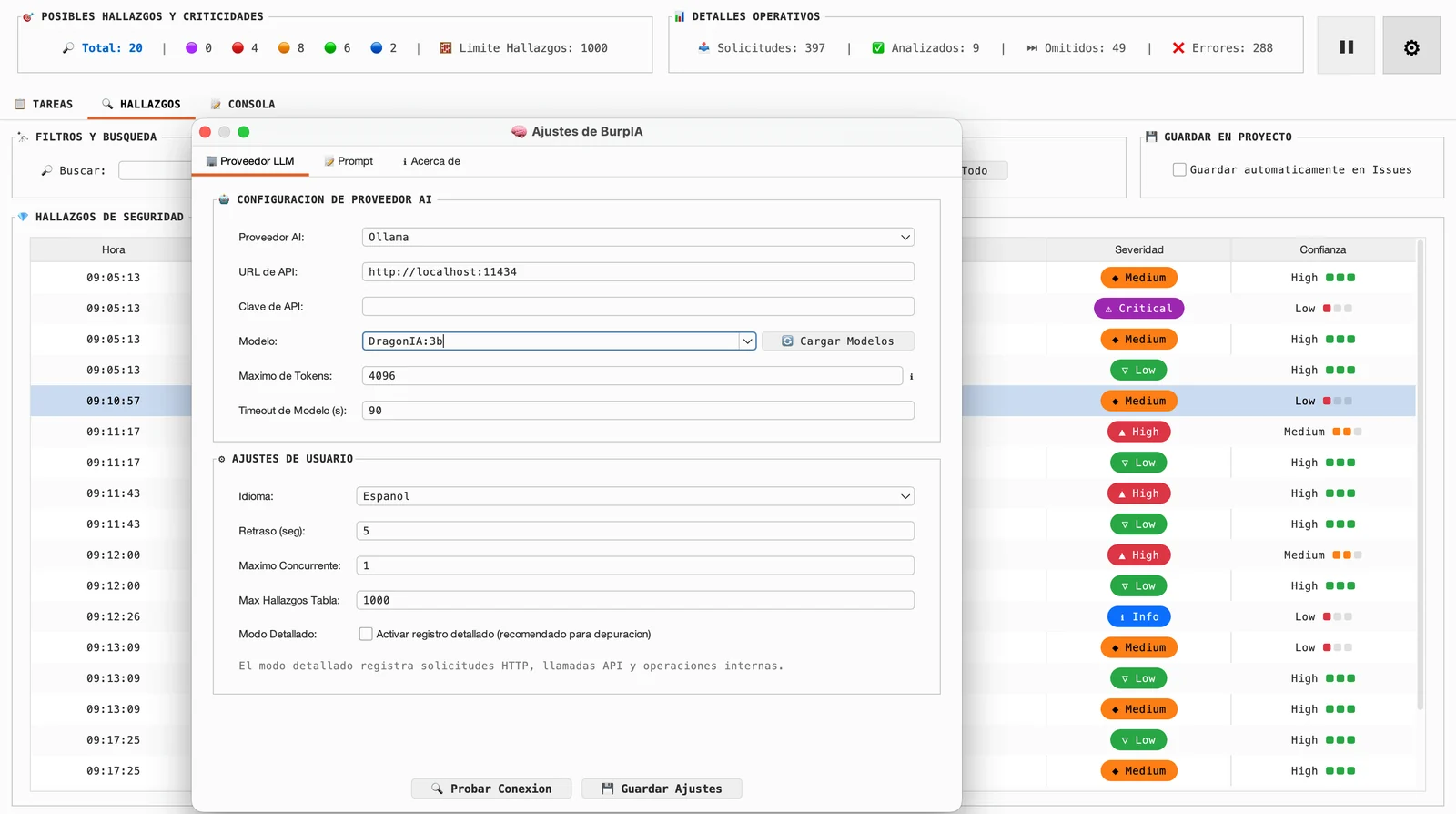Image resolution: width=1456 pixels, height=814 pixels.
Task: Click the URL de API field
Action: [x=638, y=271]
